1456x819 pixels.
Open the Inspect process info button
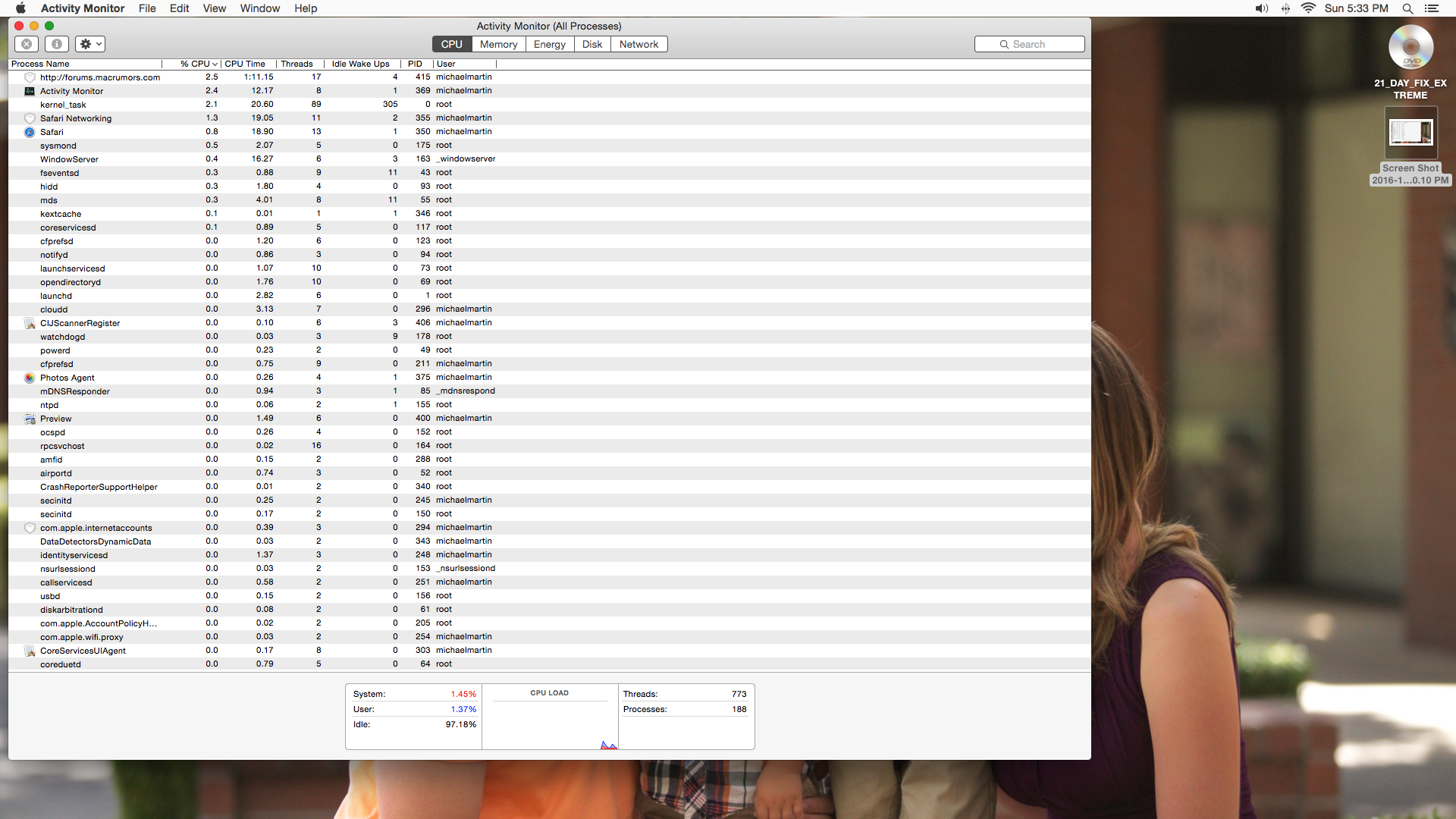(x=56, y=44)
